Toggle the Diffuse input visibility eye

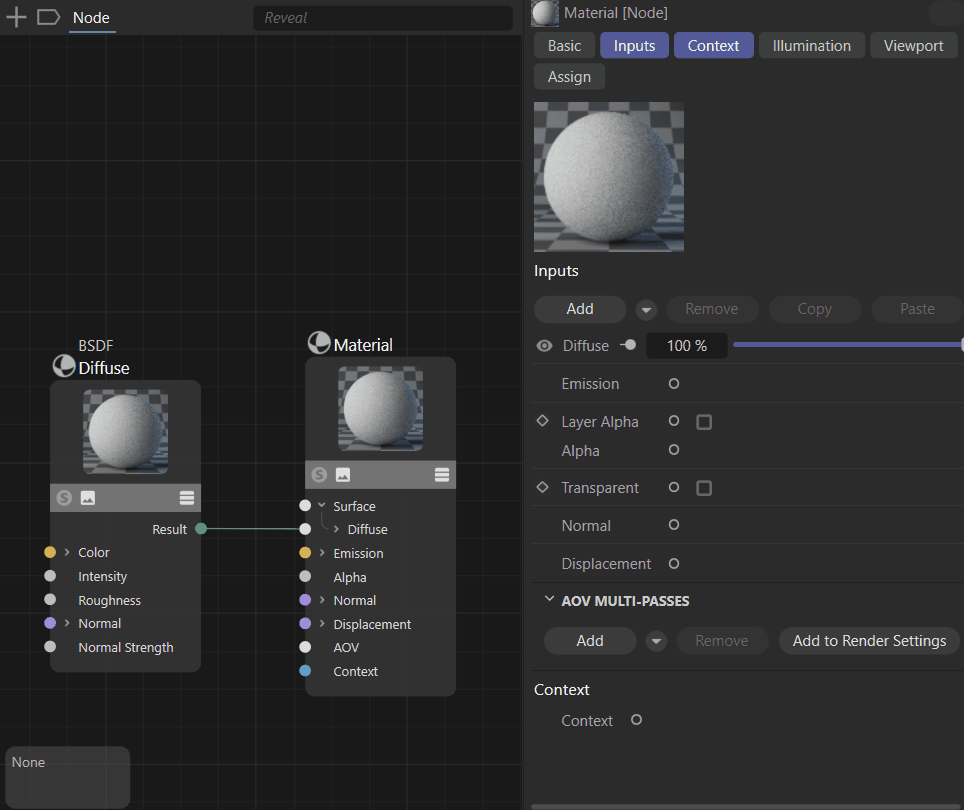click(x=544, y=346)
